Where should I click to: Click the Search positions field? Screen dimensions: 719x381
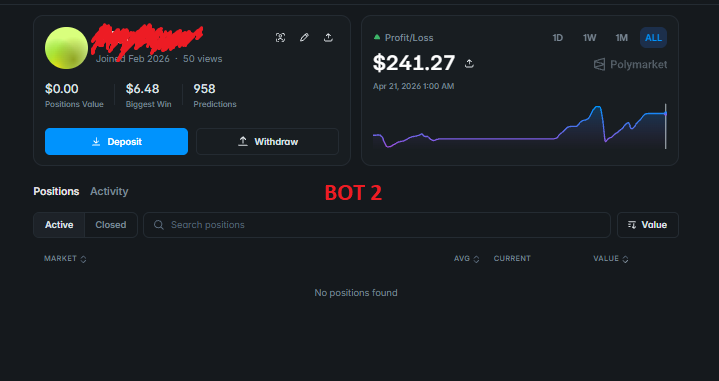coord(377,225)
